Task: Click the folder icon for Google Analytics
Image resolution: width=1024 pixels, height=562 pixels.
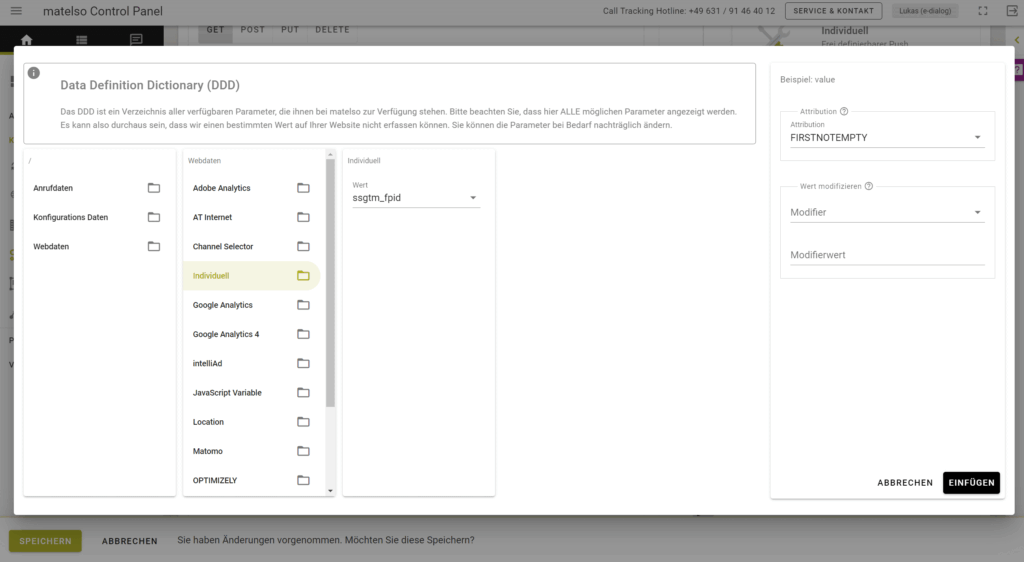Action: pos(304,305)
